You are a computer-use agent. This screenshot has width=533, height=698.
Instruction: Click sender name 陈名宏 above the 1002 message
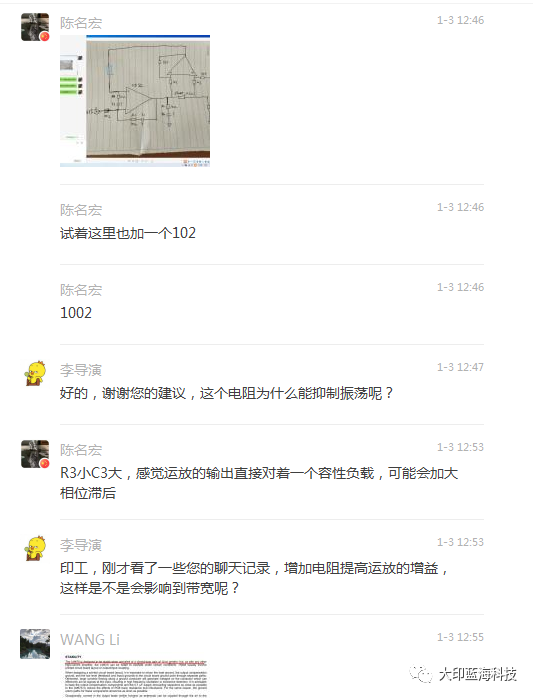[x=81, y=290]
